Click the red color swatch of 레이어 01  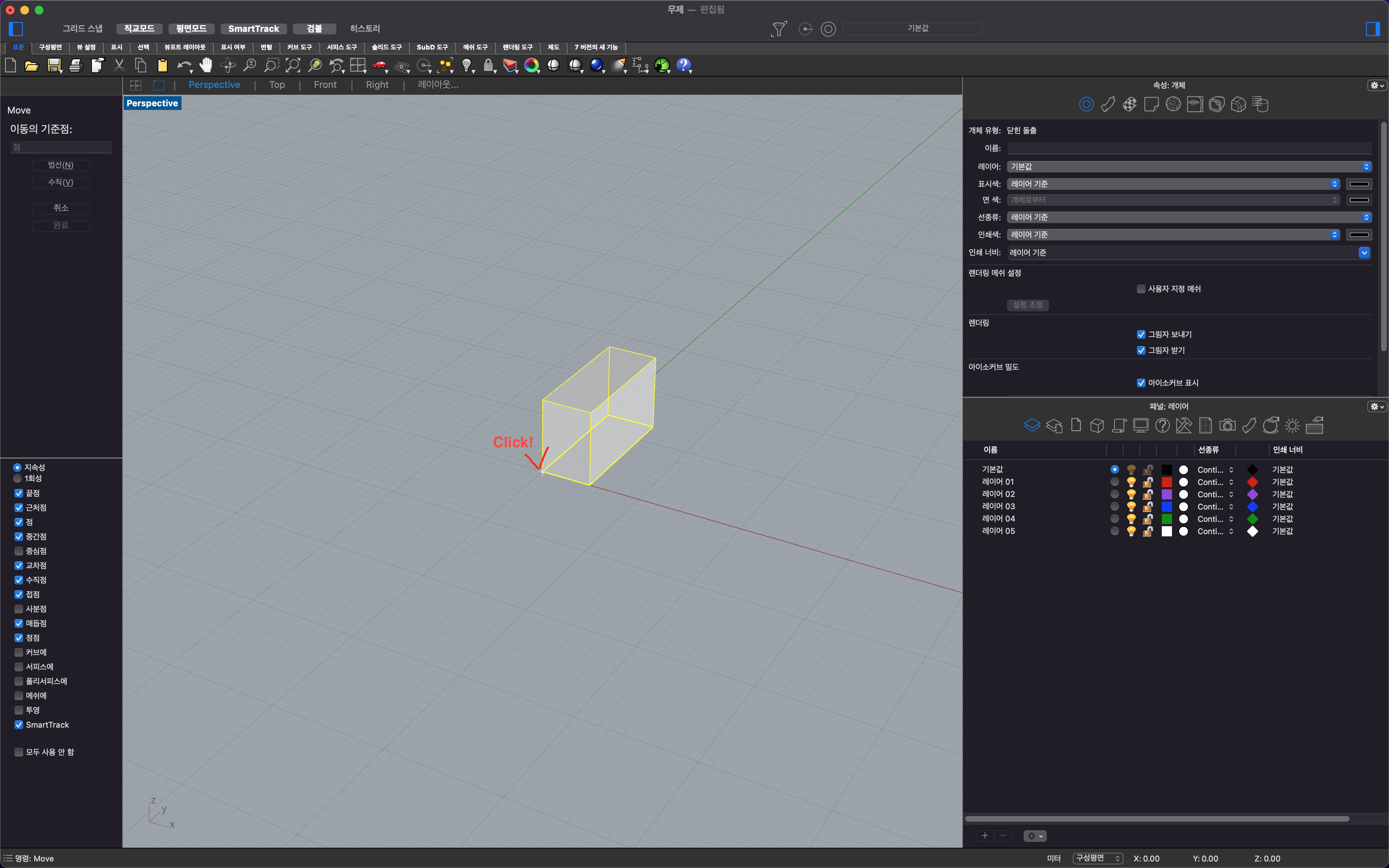[1166, 482]
